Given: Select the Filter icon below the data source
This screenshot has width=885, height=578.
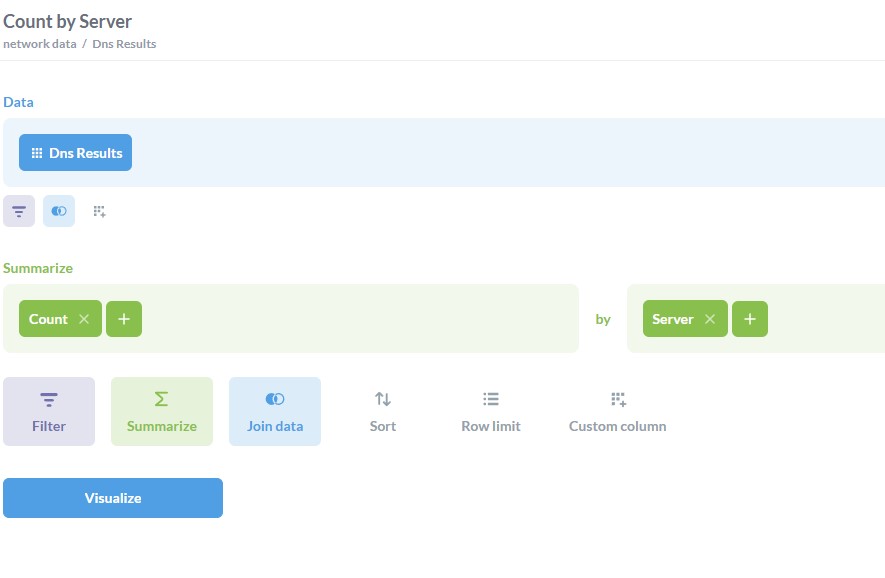Looking at the screenshot, I should (x=18, y=211).
